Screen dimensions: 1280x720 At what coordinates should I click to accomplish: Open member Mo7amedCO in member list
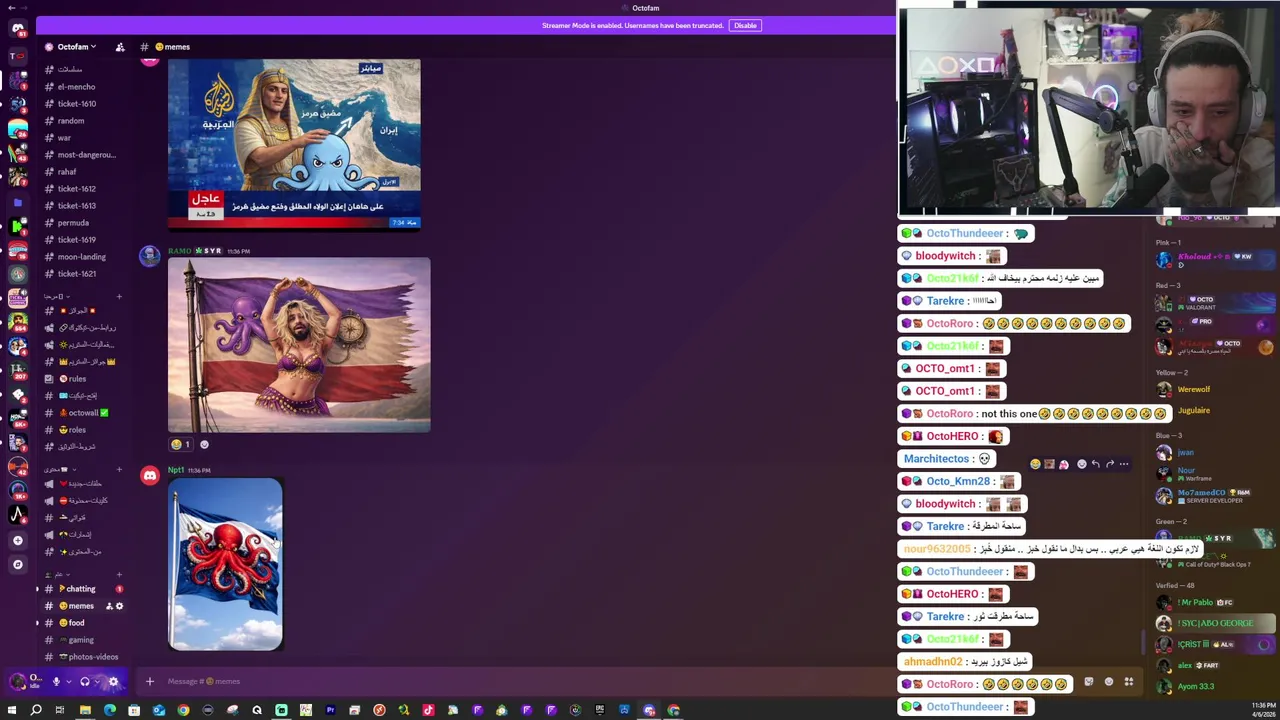[1216, 495]
